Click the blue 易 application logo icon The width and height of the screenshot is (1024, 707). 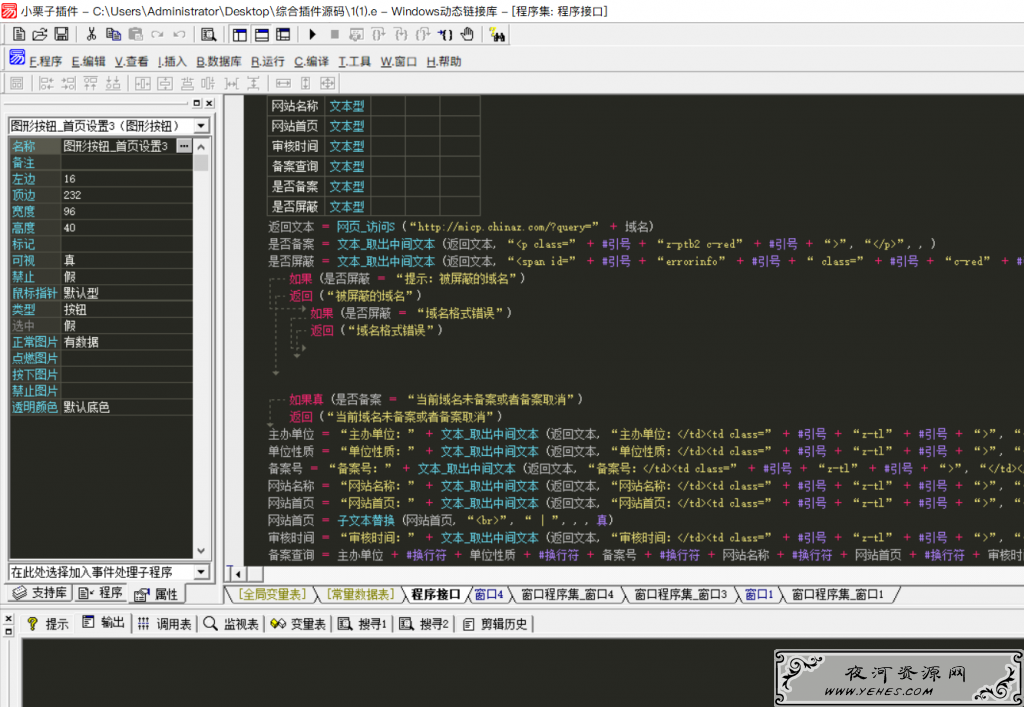[x=17, y=57]
